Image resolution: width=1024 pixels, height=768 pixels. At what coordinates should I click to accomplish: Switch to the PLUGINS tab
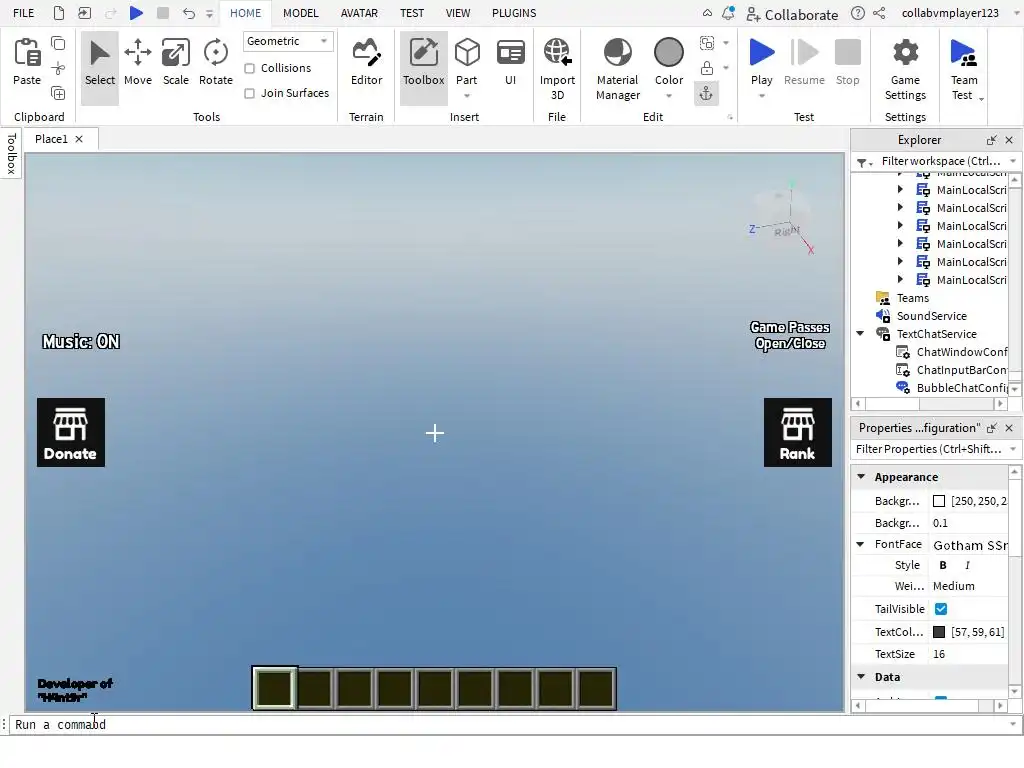point(514,13)
